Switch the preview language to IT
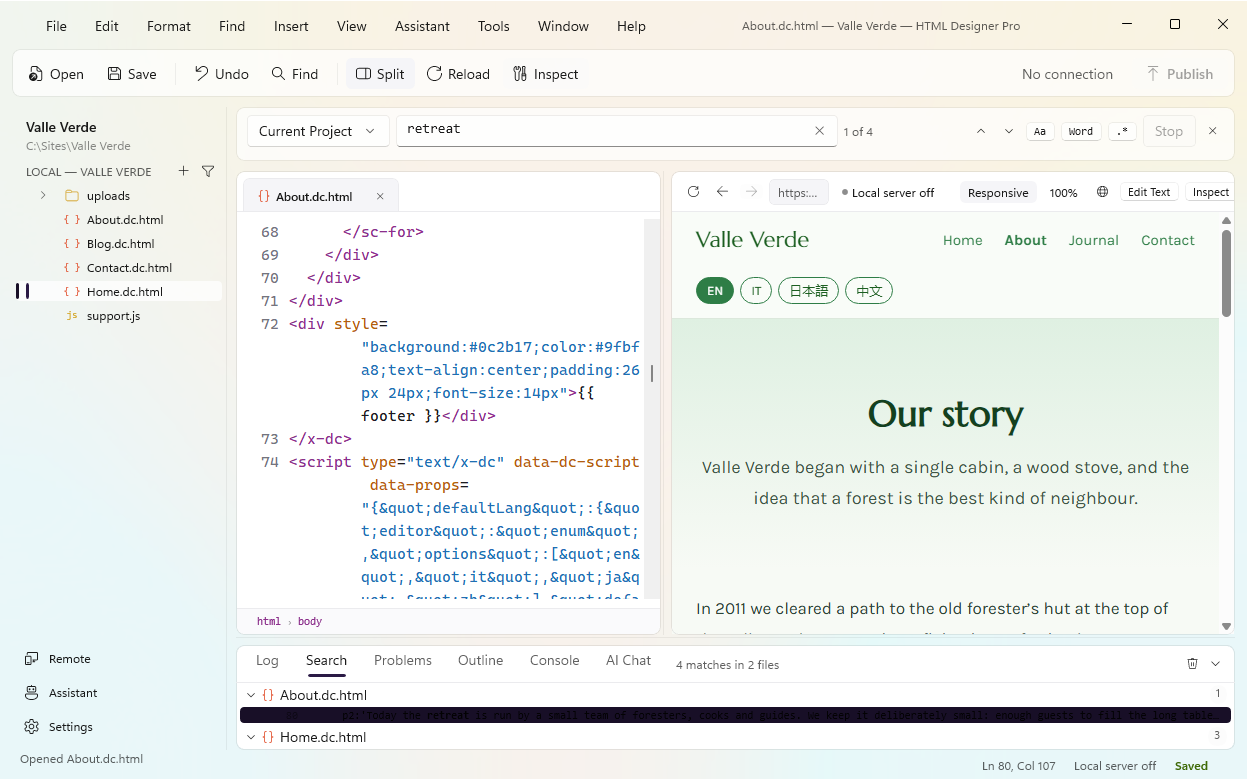The height and width of the screenshot is (779, 1247). tap(756, 291)
